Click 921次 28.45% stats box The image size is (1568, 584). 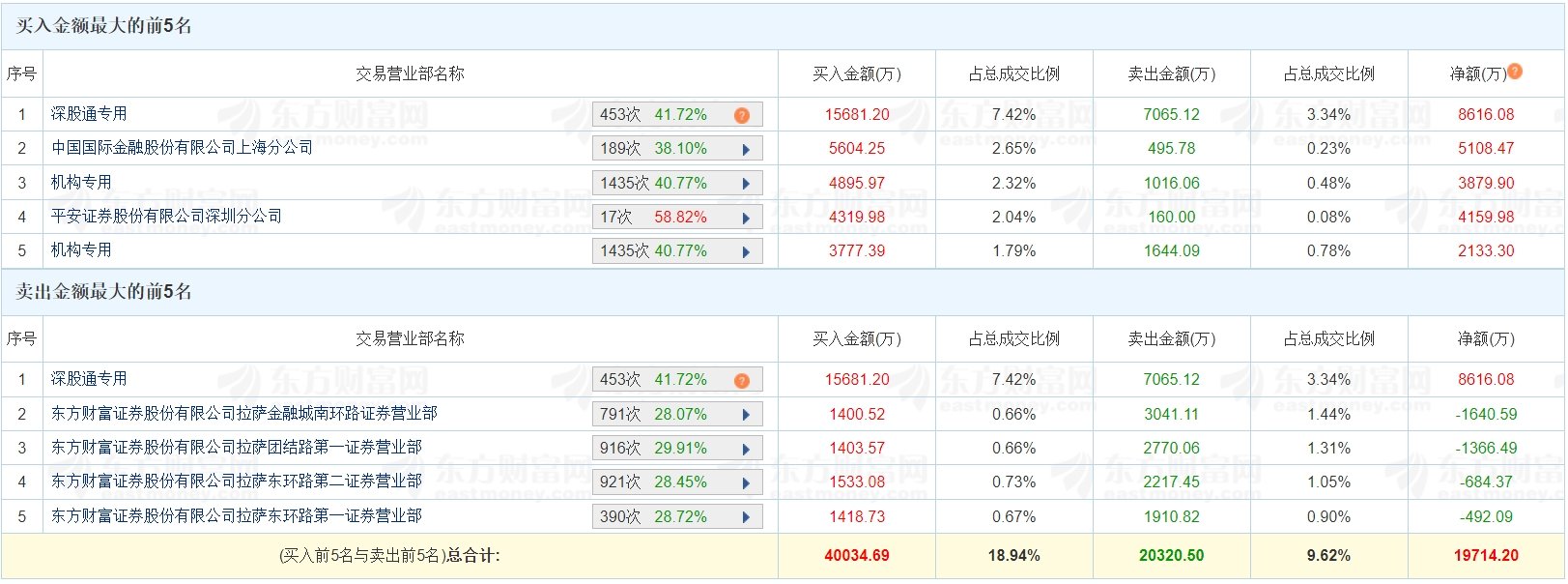point(677,482)
